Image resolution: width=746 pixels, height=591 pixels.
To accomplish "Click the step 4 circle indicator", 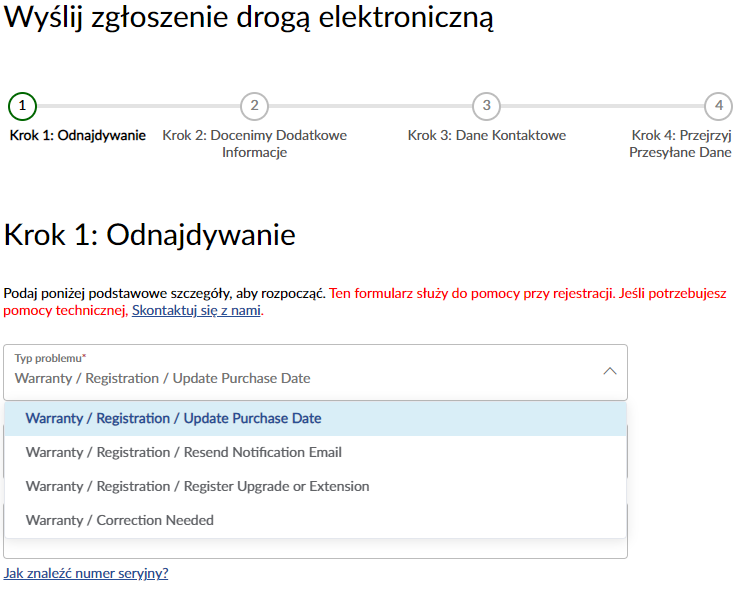I will (717, 106).
